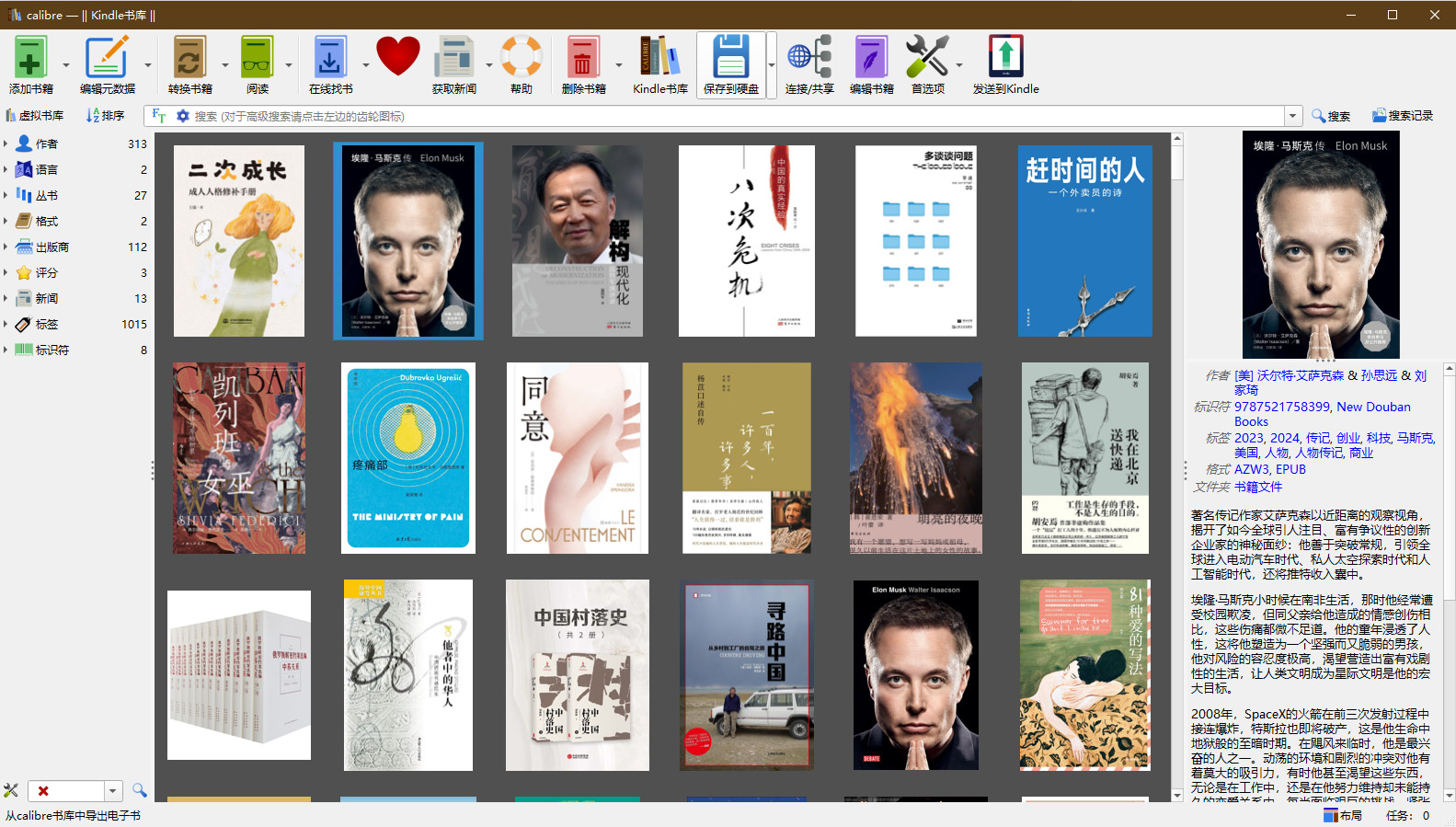Open 编辑元数据 (Edit metadata) tool
The width and height of the screenshot is (1456, 827).
107,57
